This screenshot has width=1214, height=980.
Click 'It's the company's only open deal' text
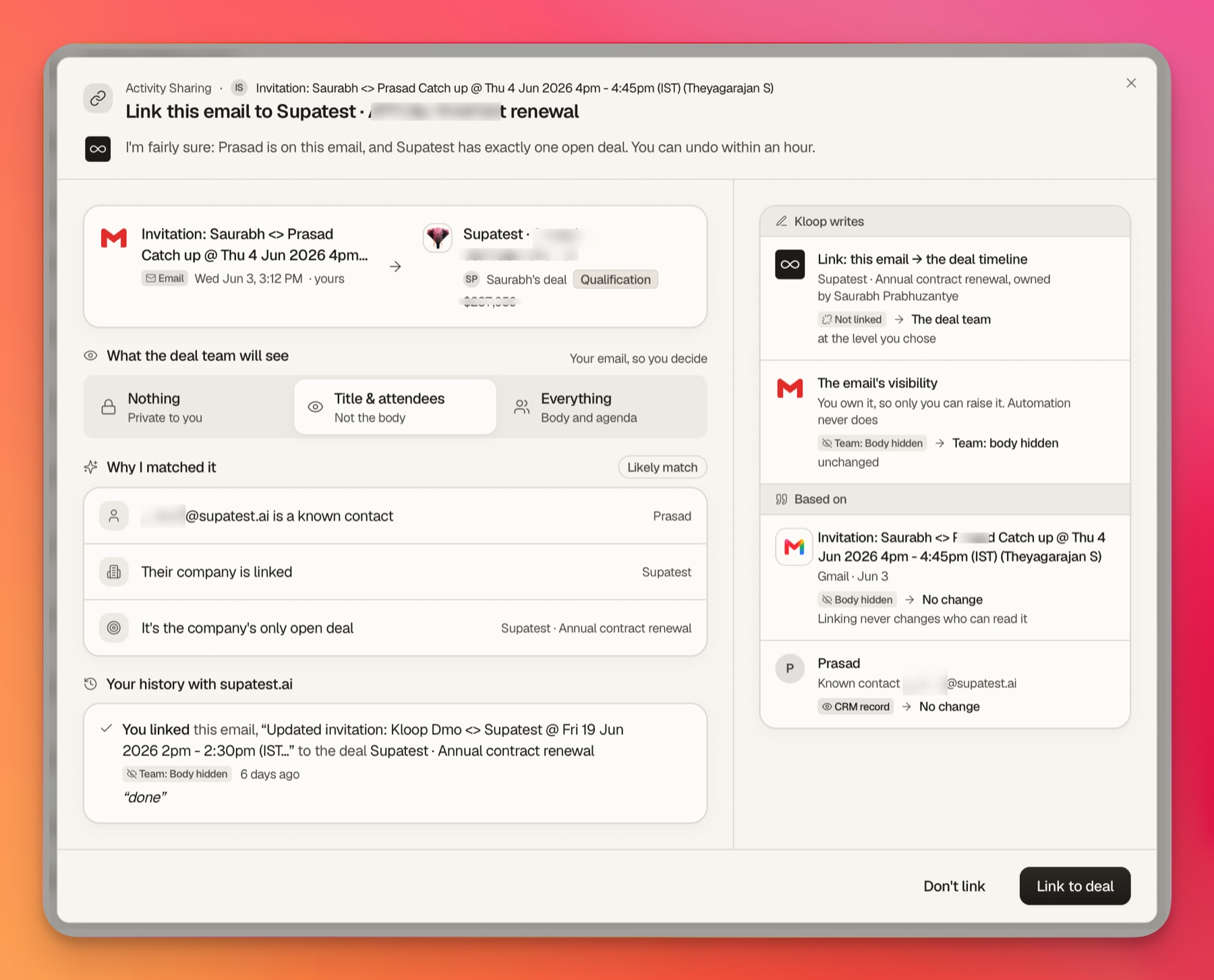click(247, 628)
